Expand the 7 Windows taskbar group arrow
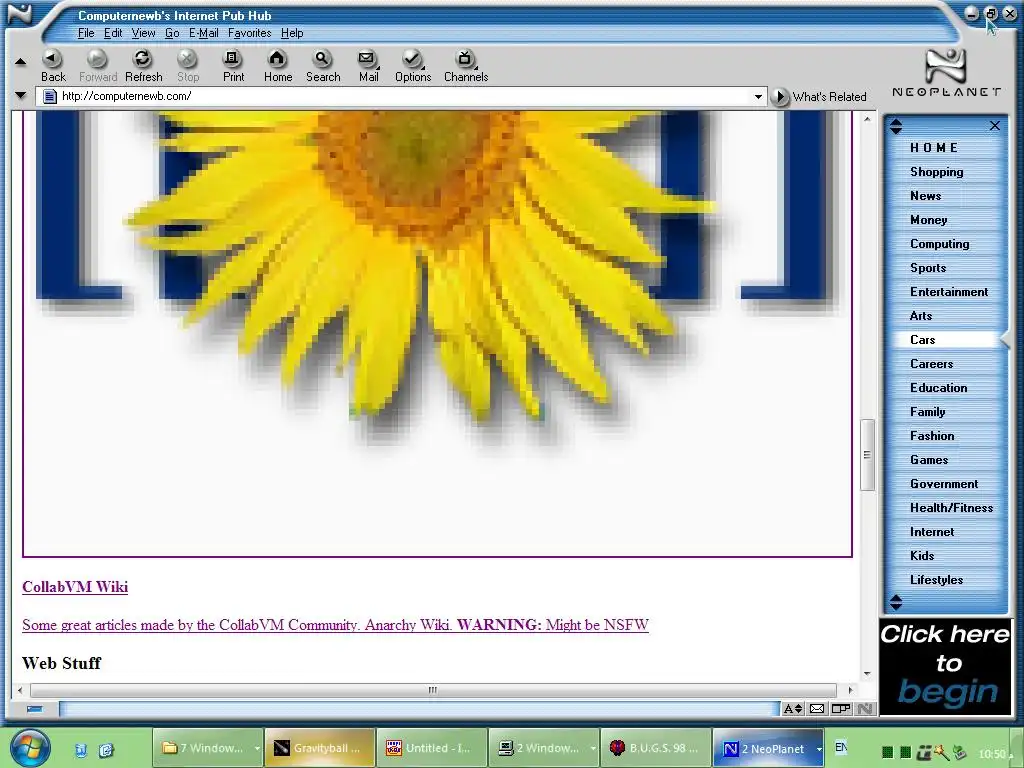The image size is (1024, 768). click(x=257, y=749)
